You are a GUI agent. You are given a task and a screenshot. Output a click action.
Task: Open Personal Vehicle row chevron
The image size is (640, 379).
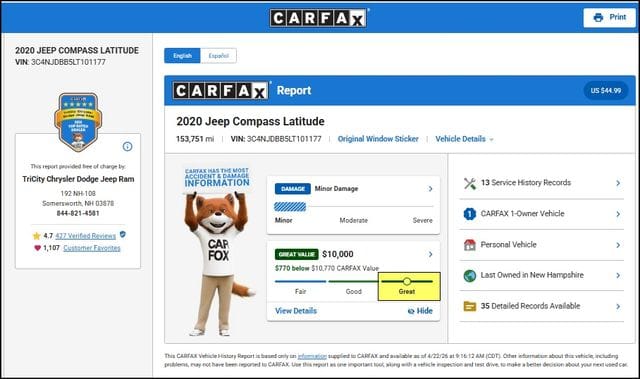pyautogui.click(x=618, y=245)
